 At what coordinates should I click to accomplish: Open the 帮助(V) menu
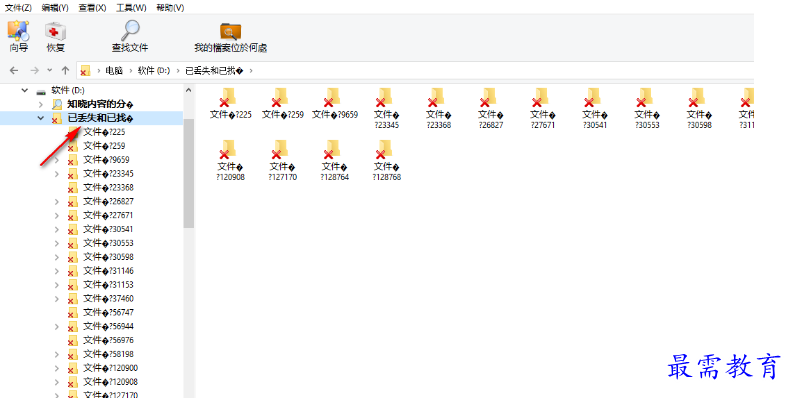170,8
